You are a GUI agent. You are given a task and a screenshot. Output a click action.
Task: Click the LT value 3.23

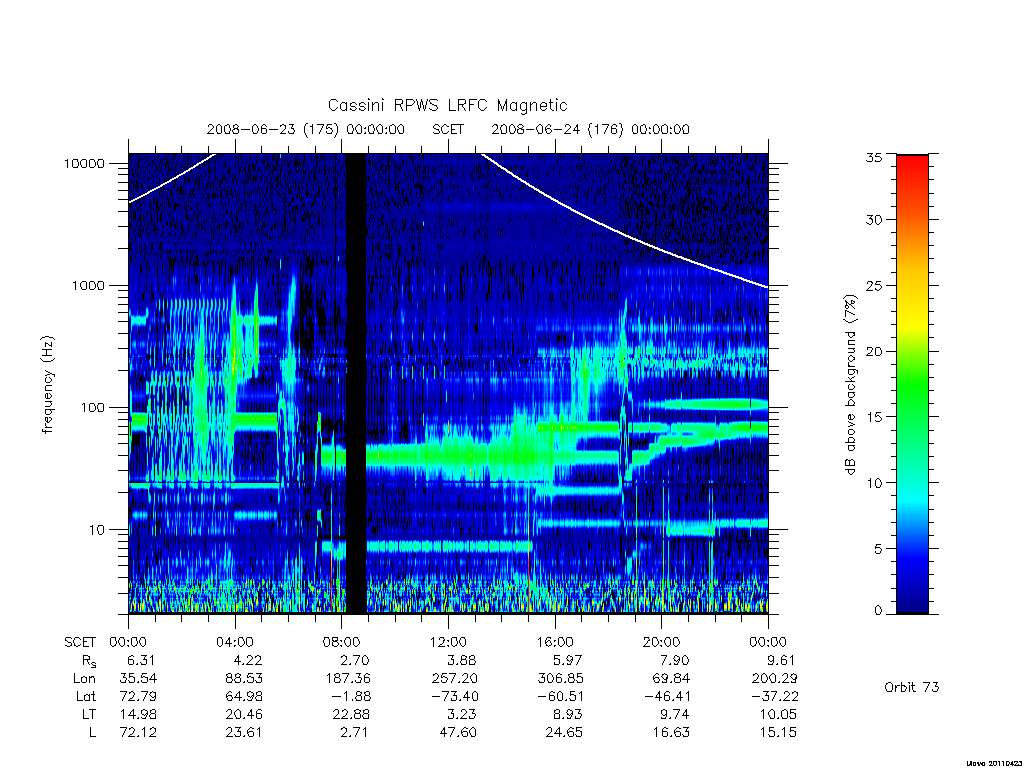[x=461, y=714]
